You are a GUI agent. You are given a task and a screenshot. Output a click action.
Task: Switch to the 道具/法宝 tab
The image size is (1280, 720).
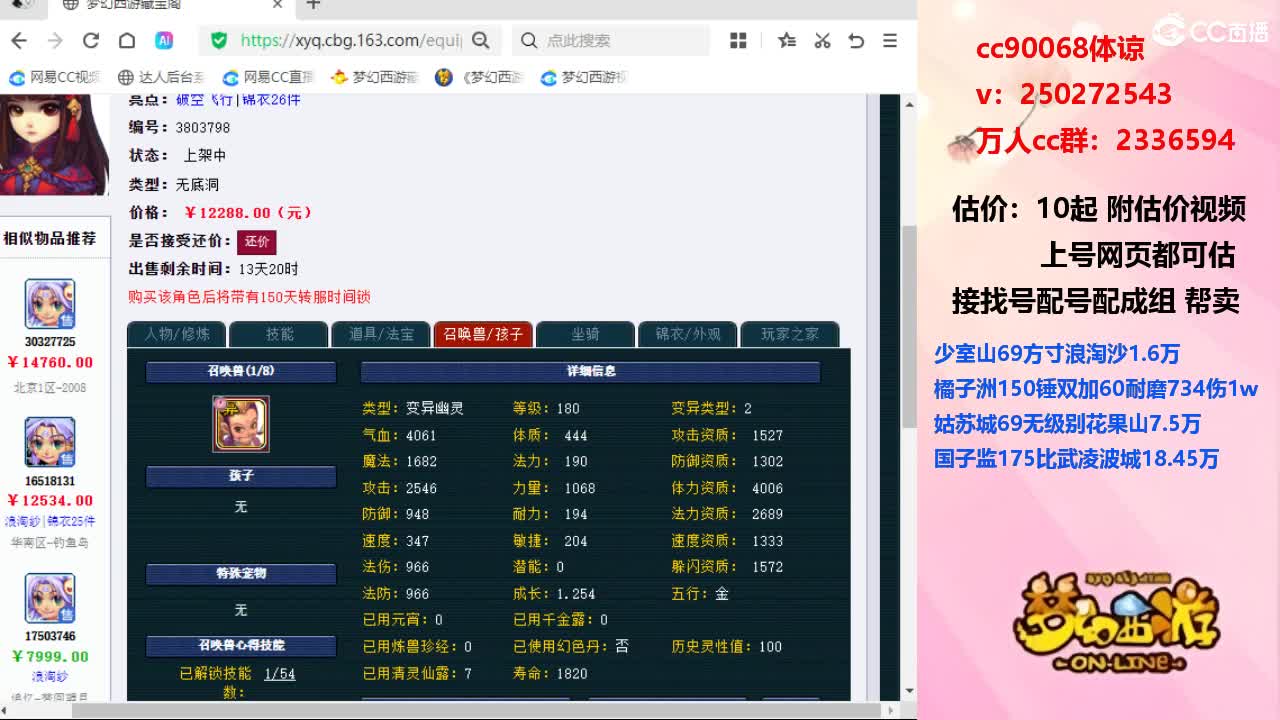(x=381, y=335)
